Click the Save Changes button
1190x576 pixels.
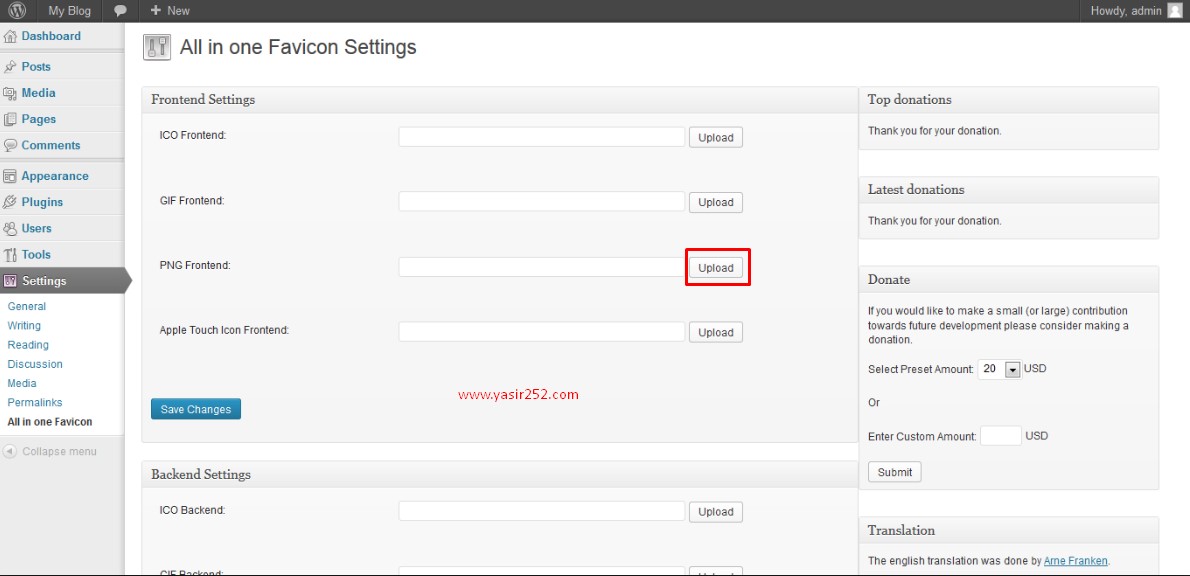[x=195, y=408]
